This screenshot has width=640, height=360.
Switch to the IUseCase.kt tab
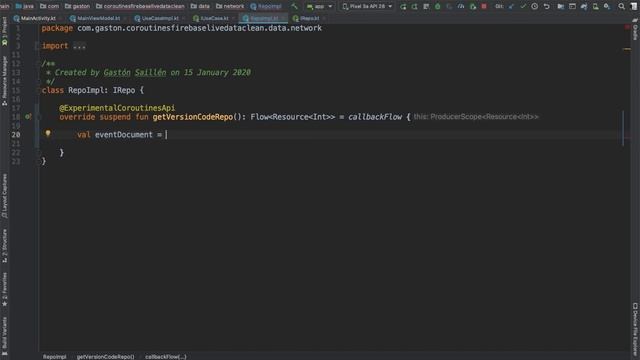click(x=214, y=18)
